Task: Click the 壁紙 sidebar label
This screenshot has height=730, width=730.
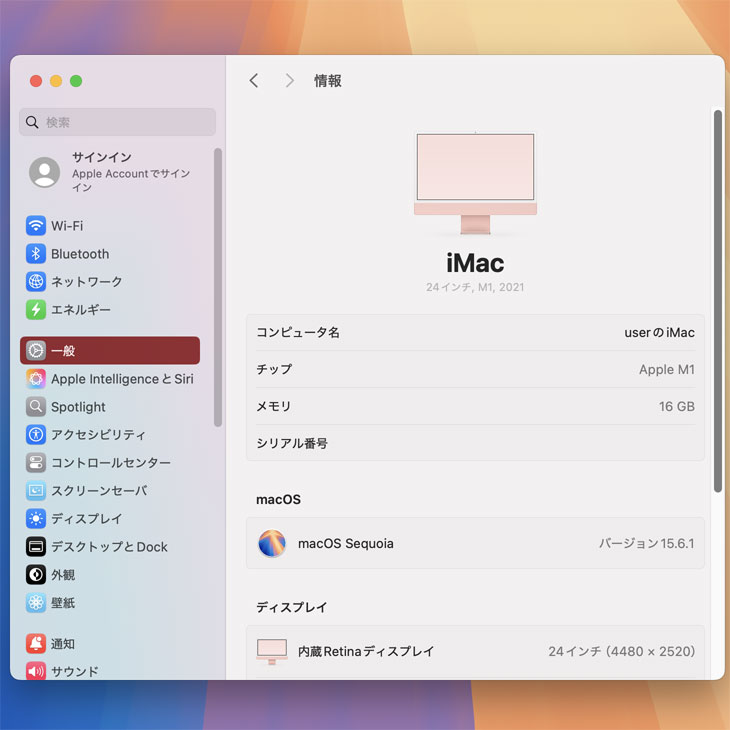Action: (x=63, y=602)
